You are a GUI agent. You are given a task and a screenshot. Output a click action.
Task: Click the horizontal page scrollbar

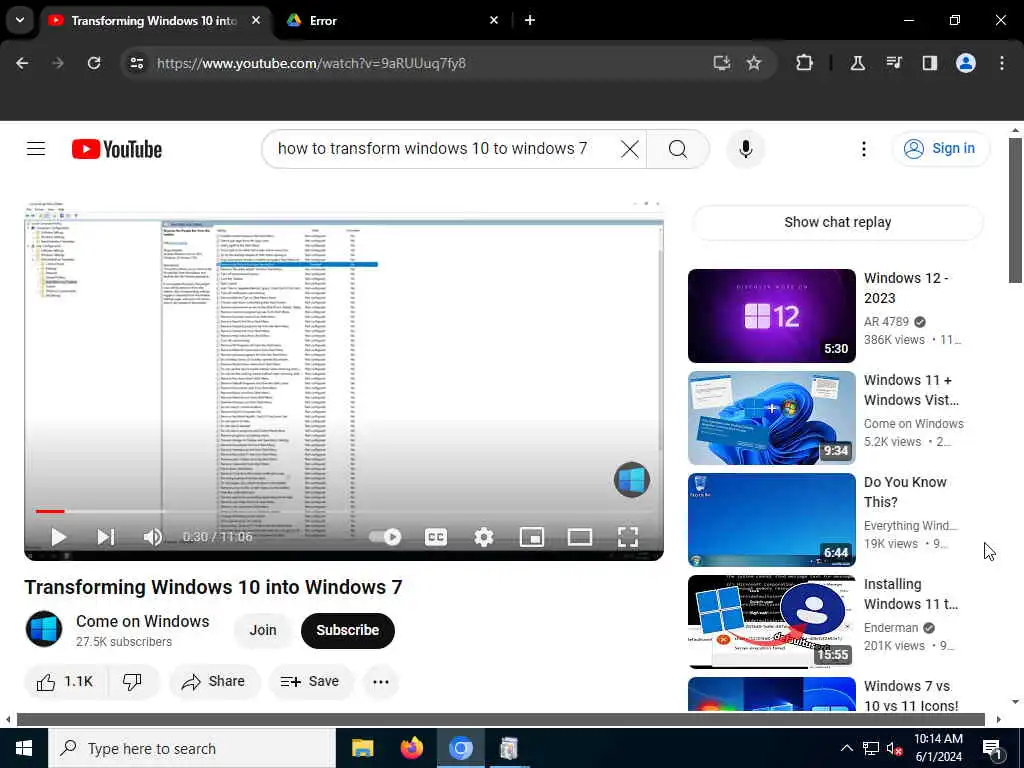click(x=500, y=720)
